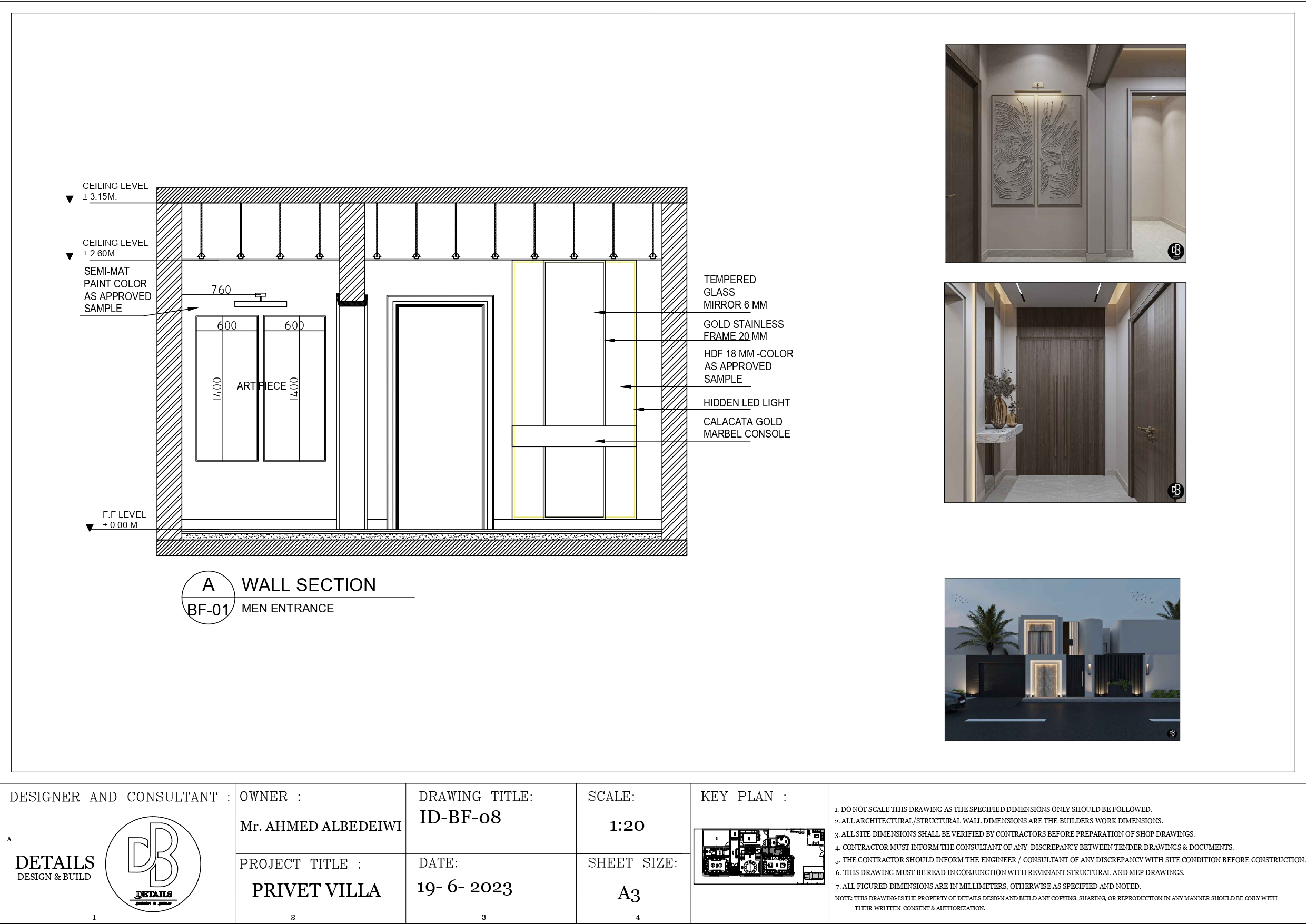Click the ART PIECE label in drawing
This screenshot has height=924, width=1307.
click(x=261, y=386)
